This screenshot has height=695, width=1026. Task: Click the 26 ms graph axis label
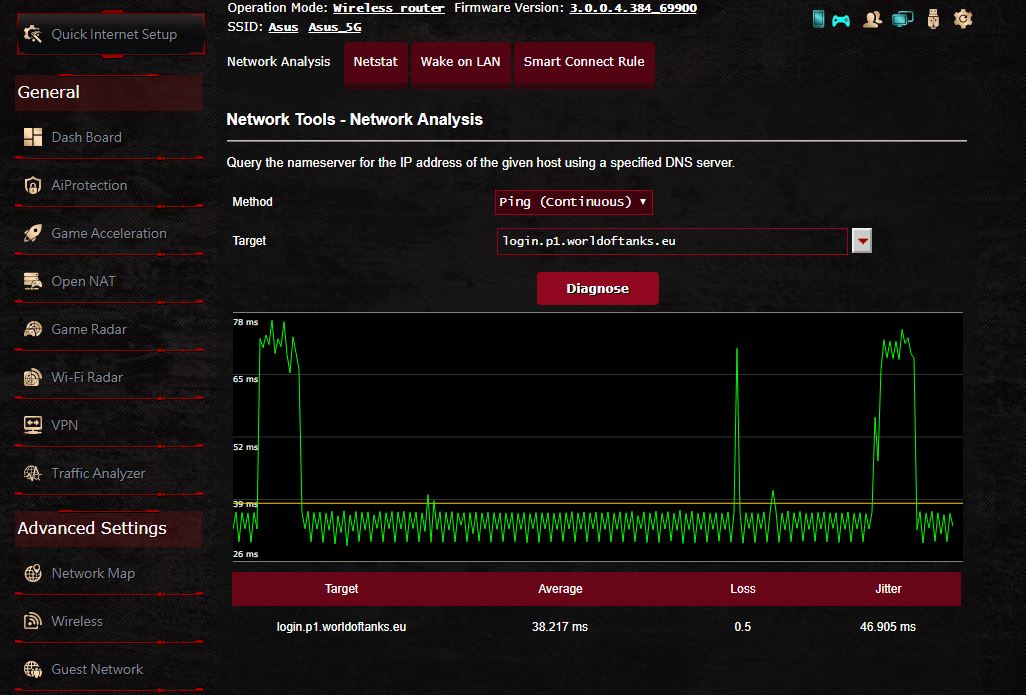[x=245, y=554]
